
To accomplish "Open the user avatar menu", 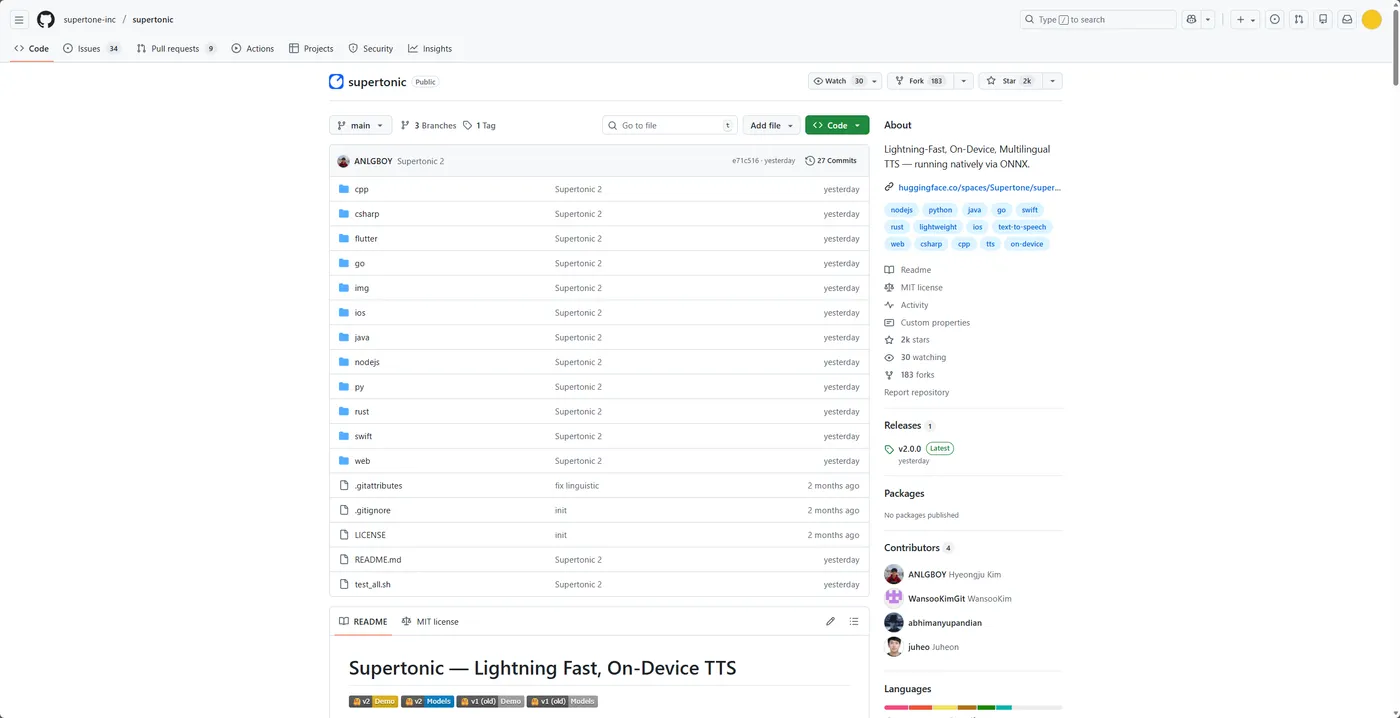I will coord(1372,19).
